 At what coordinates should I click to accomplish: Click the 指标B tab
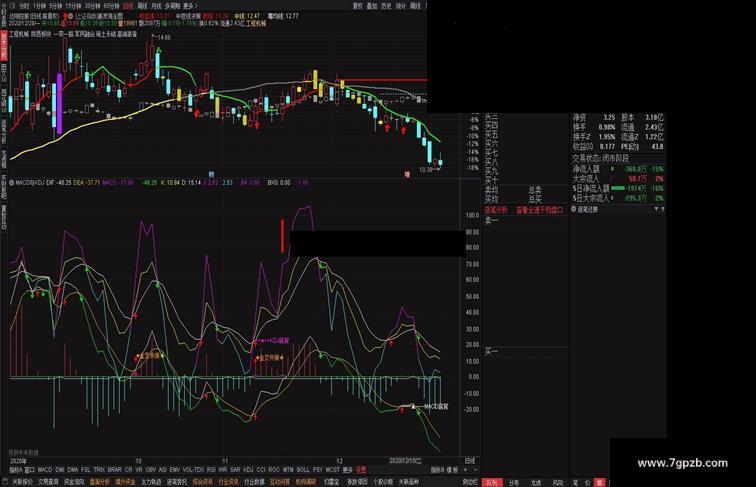click(x=438, y=470)
